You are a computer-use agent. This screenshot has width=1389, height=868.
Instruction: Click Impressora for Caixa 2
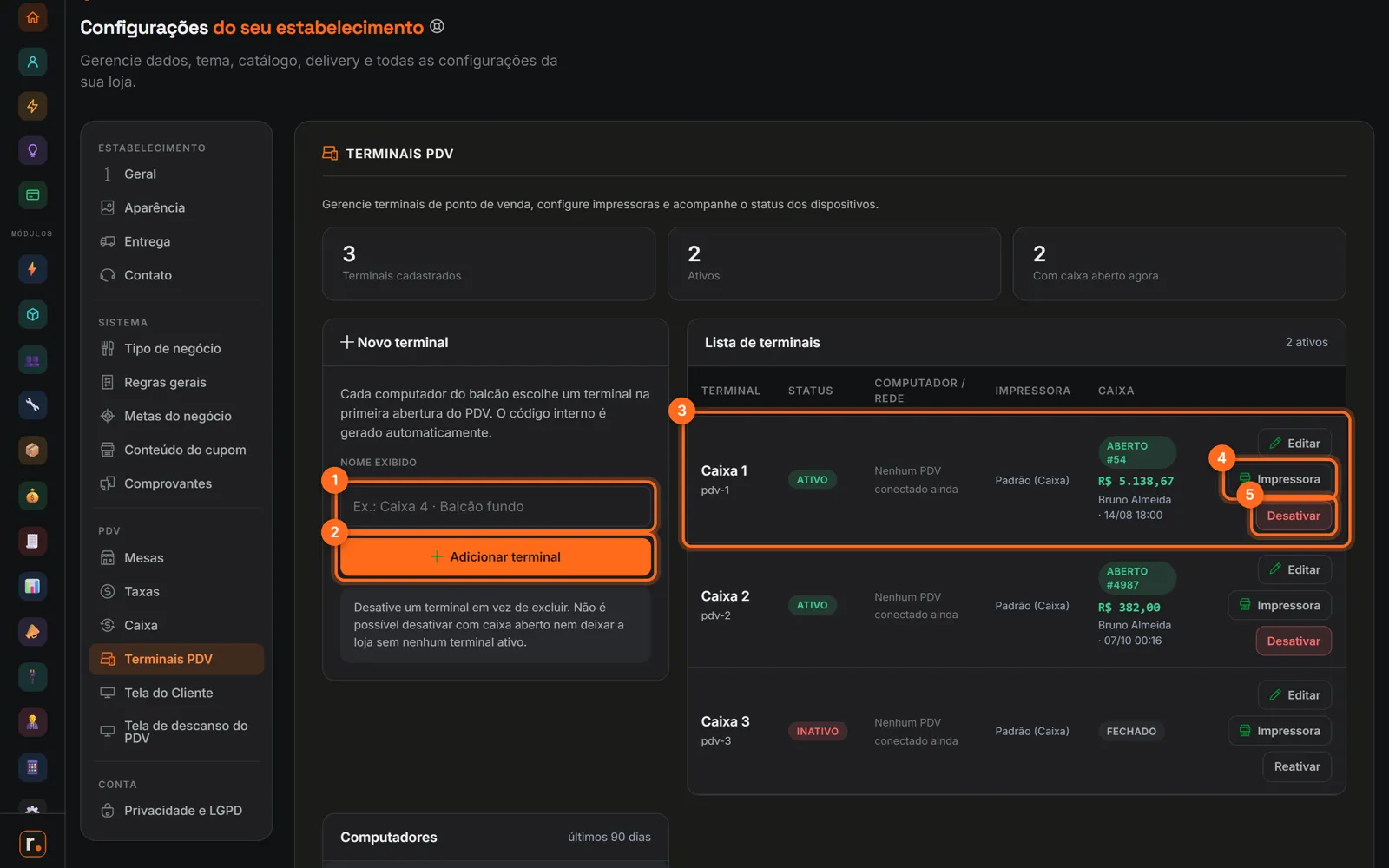[1280, 605]
